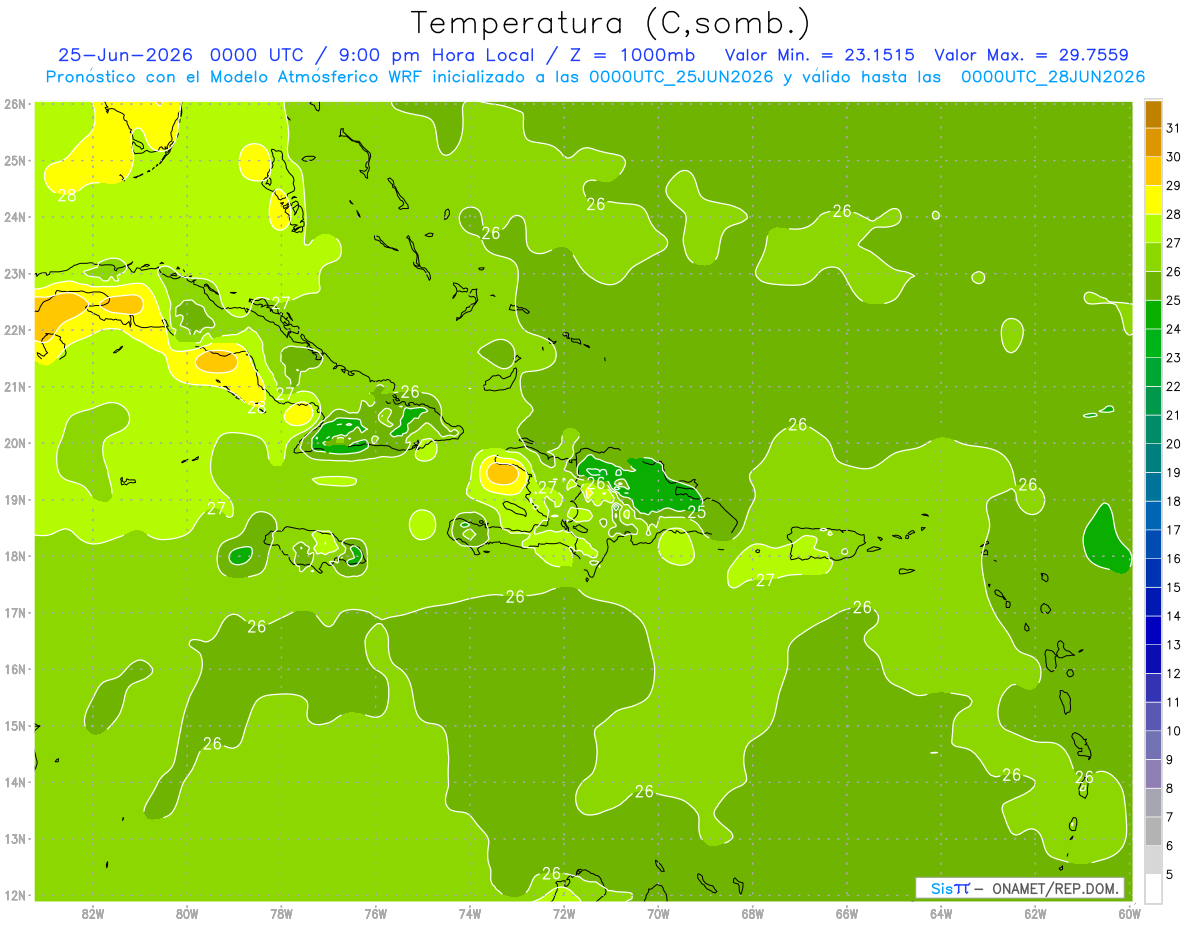Click the 76W longitude axis label
Viewport: 1200px width, 927px height.
point(376,913)
